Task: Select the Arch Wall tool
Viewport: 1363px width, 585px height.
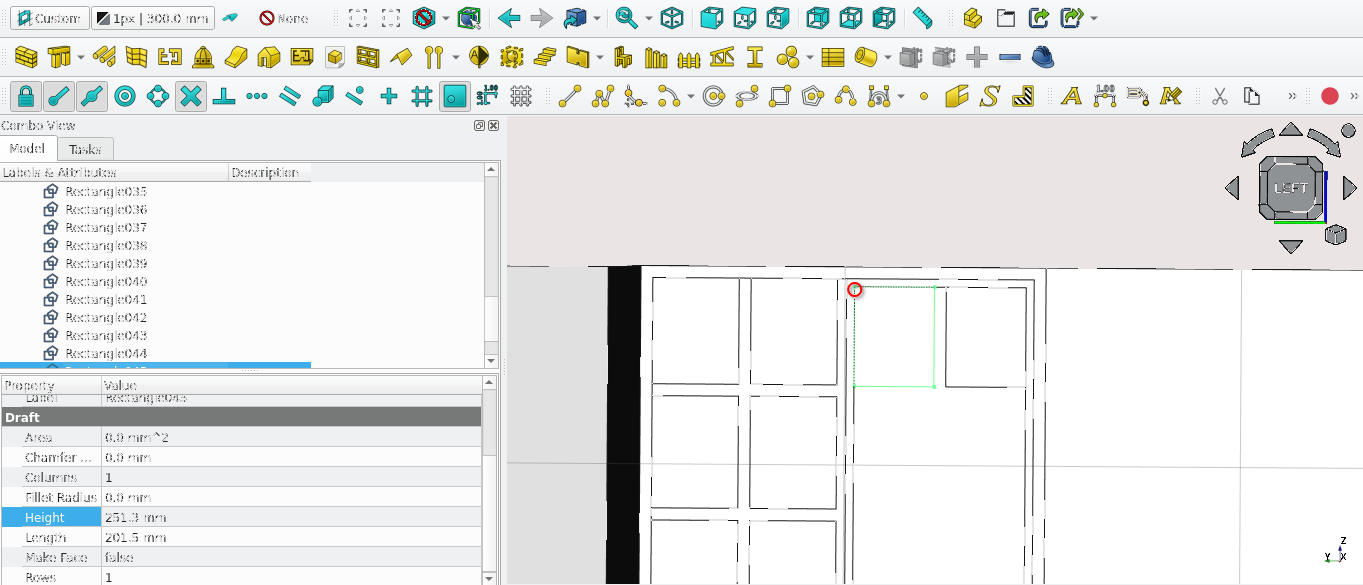Action: tap(27, 57)
